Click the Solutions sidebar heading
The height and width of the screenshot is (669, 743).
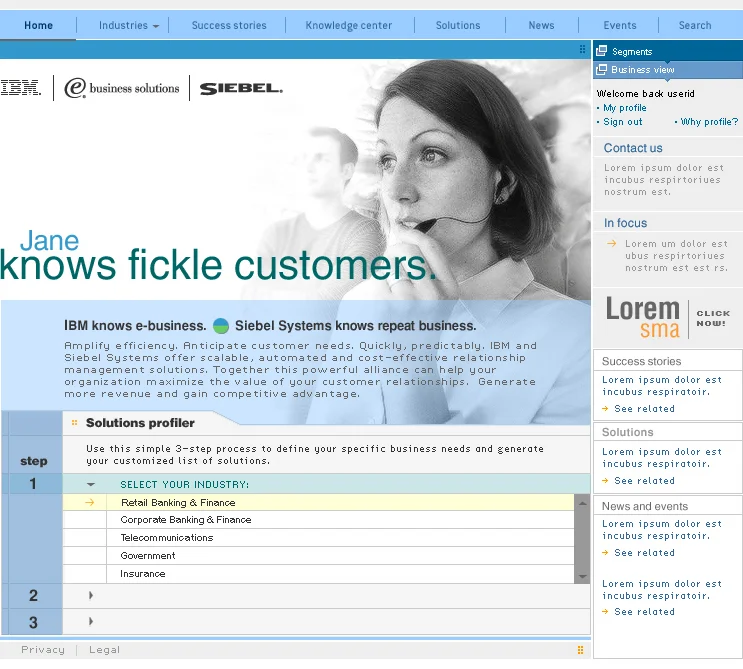tap(627, 433)
